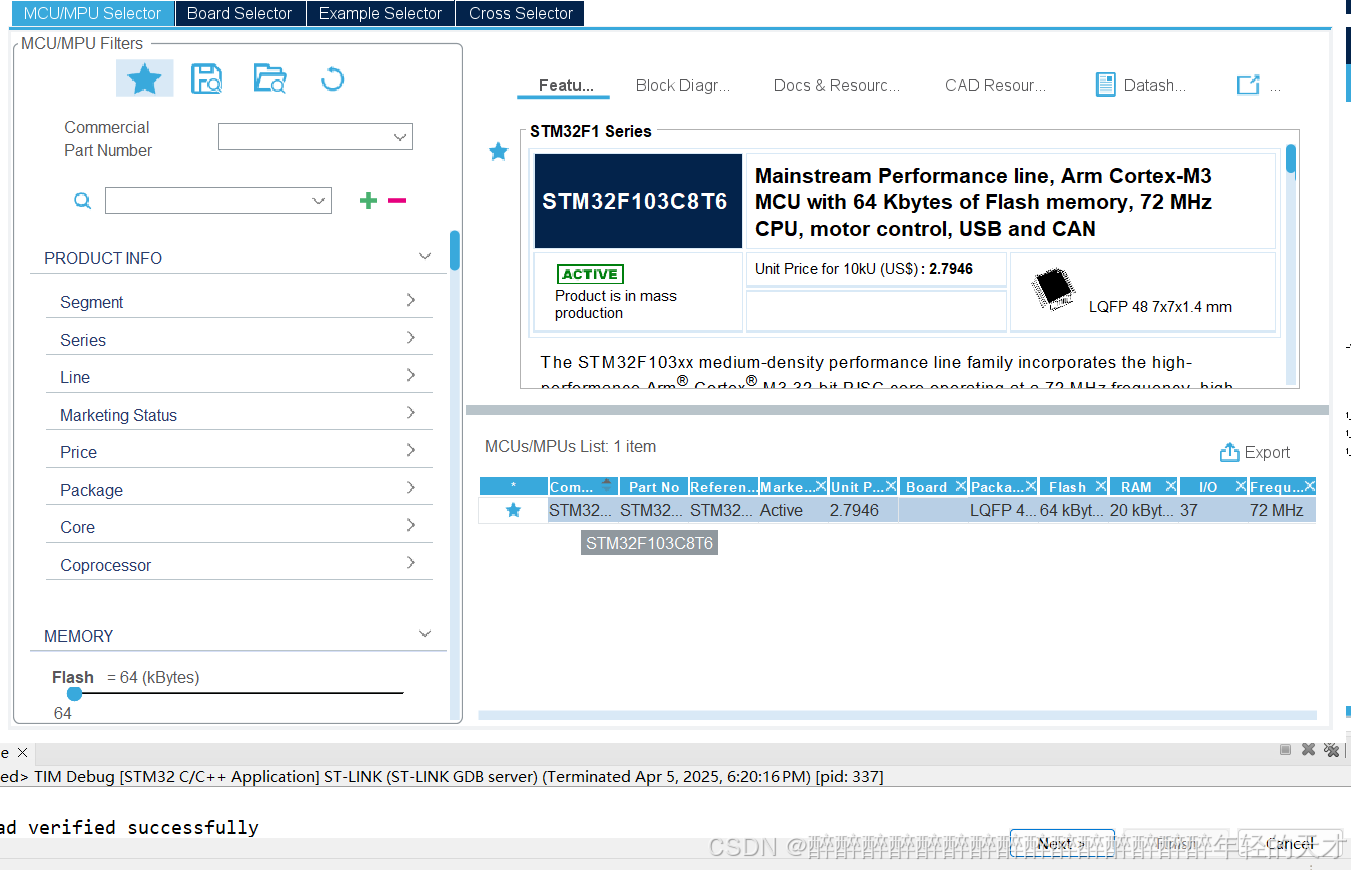Viewport: 1351px width, 870px height.
Task: Expand the Series filter
Action: pyautogui.click(x=410, y=338)
